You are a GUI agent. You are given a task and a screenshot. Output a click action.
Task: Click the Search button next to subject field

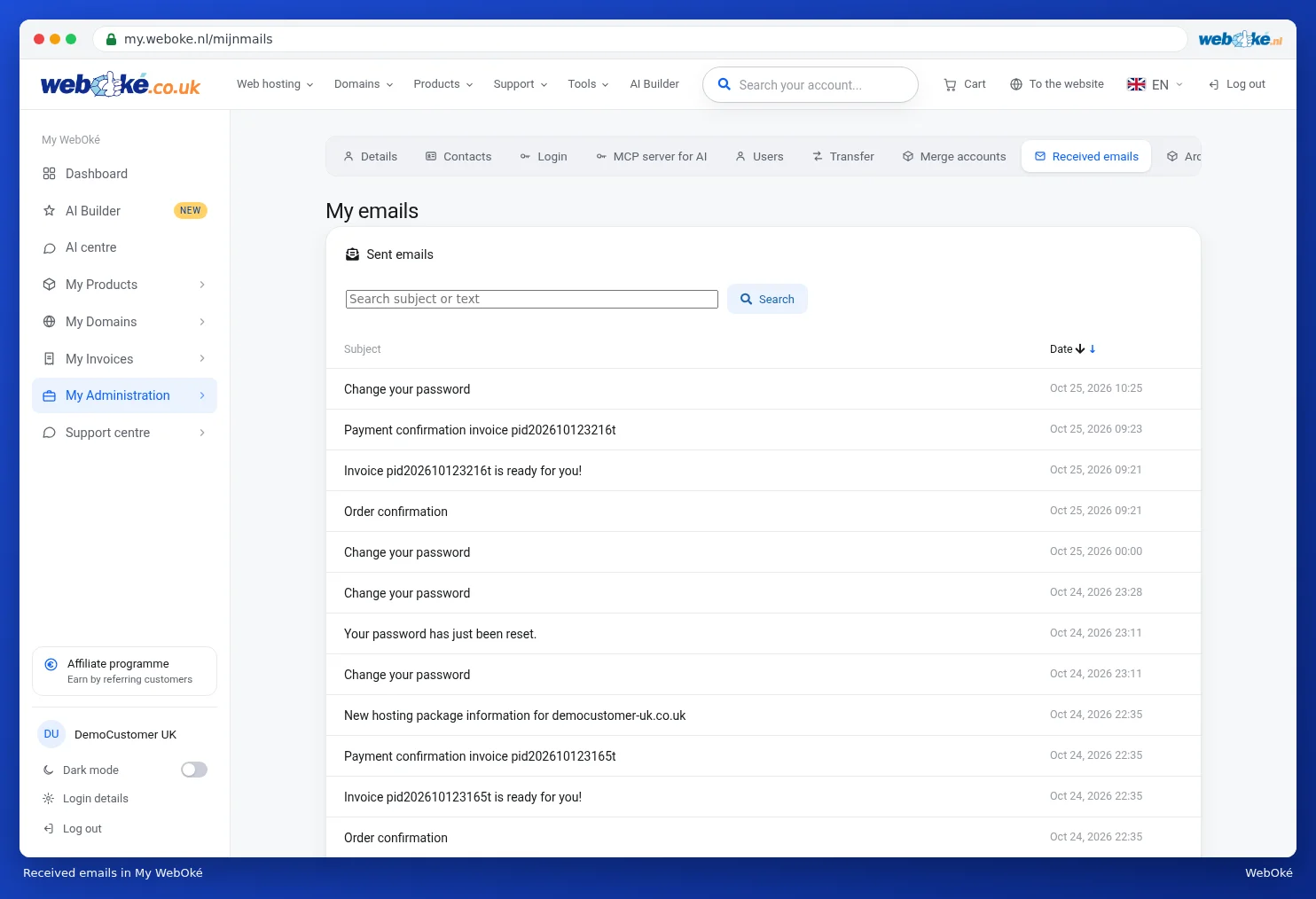click(767, 299)
